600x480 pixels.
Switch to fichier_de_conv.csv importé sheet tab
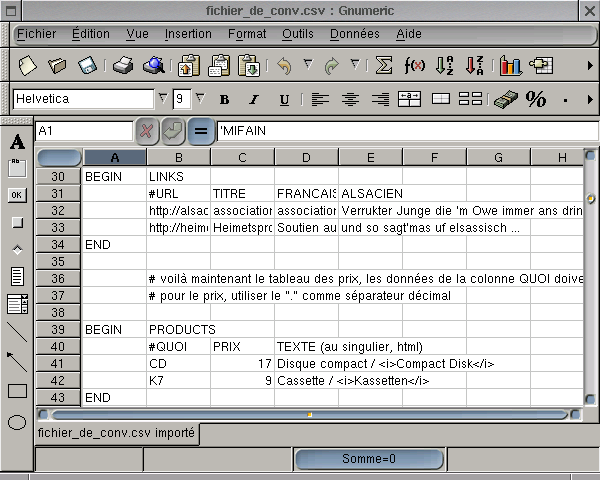tap(114, 432)
